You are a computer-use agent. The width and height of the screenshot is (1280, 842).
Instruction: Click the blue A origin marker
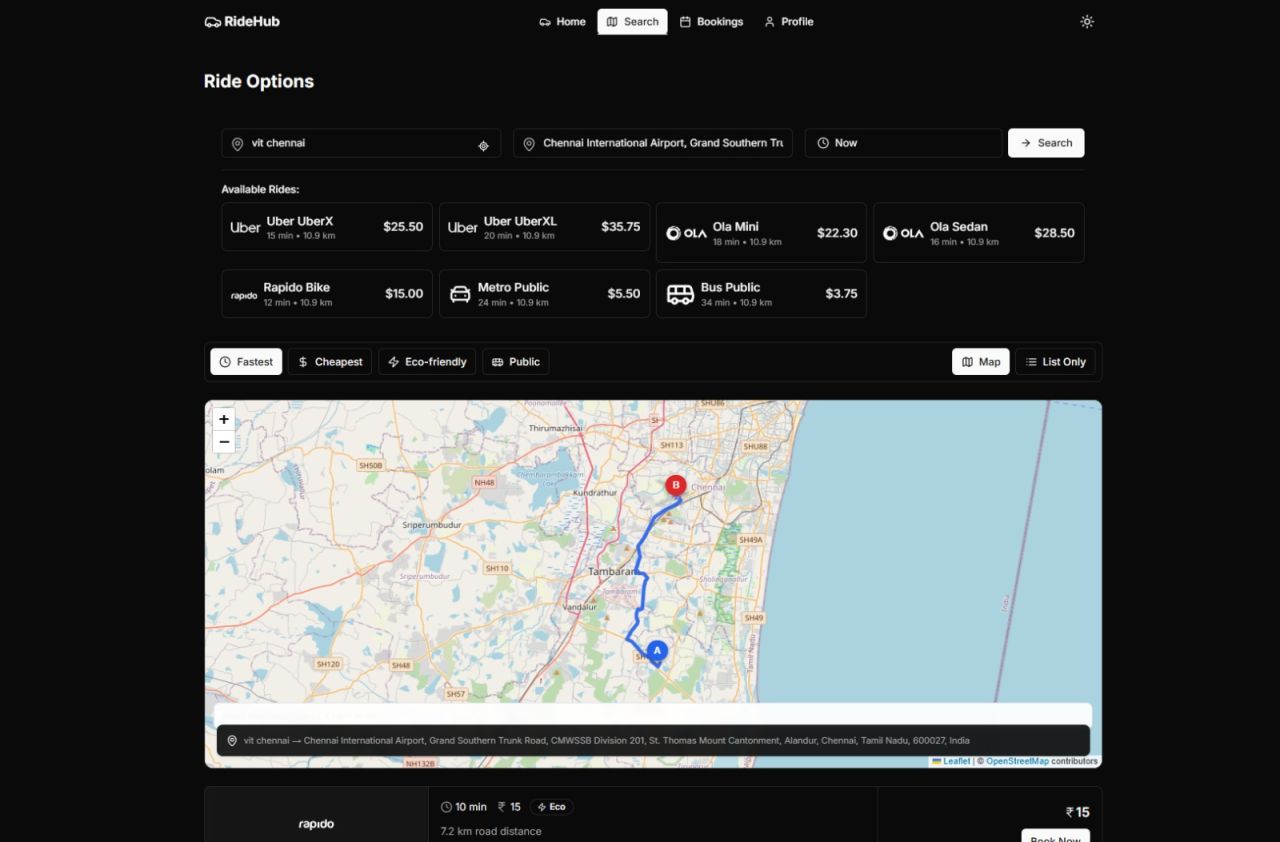[x=657, y=652]
